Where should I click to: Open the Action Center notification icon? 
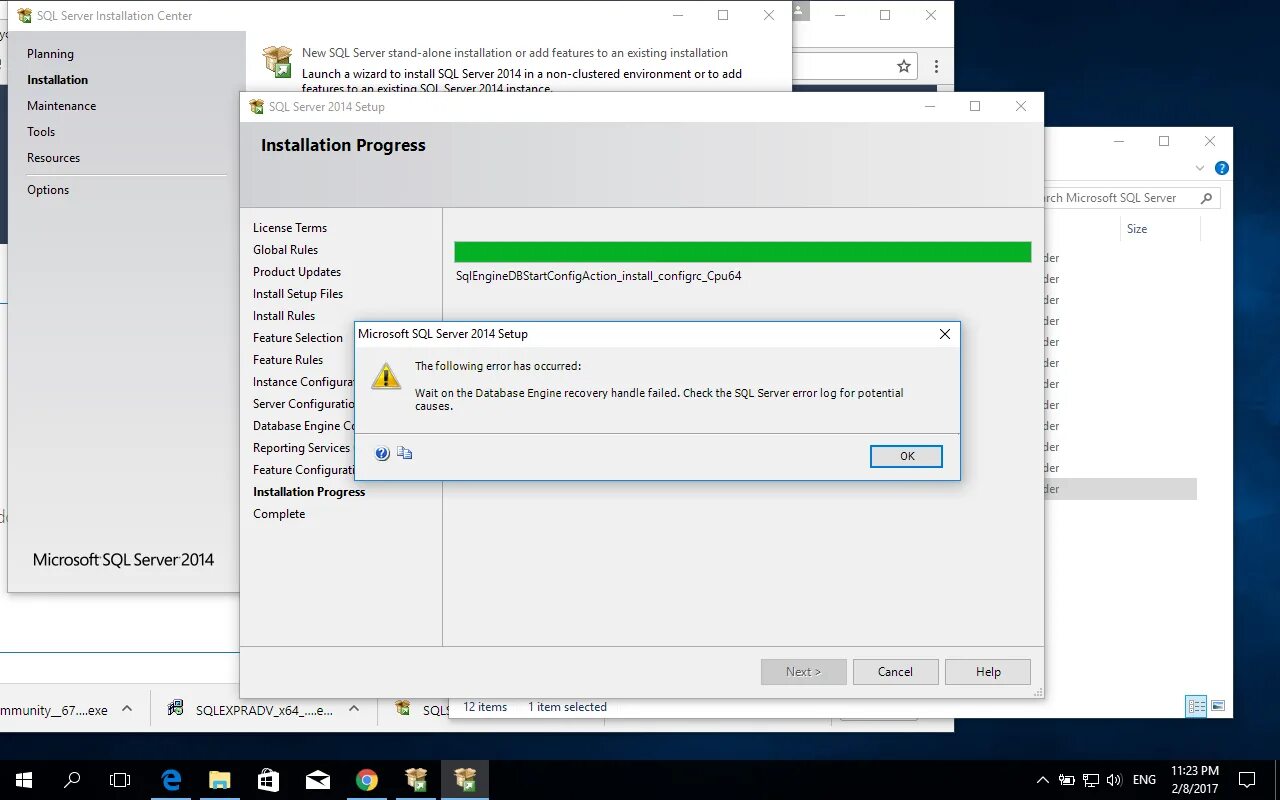coord(1247,780)
